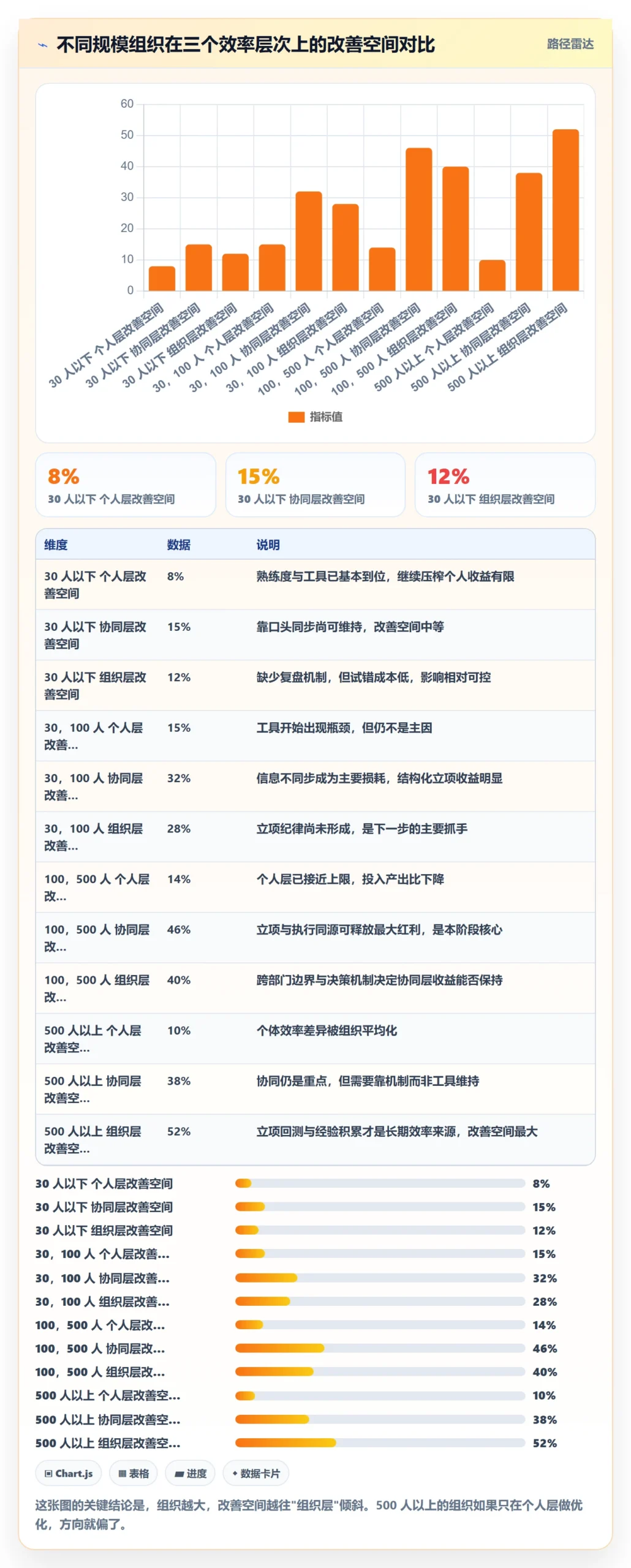The image size is (631, 1568).
Task: Click the chart bar for 500 人以上 协同层
Action: [529, 232]
